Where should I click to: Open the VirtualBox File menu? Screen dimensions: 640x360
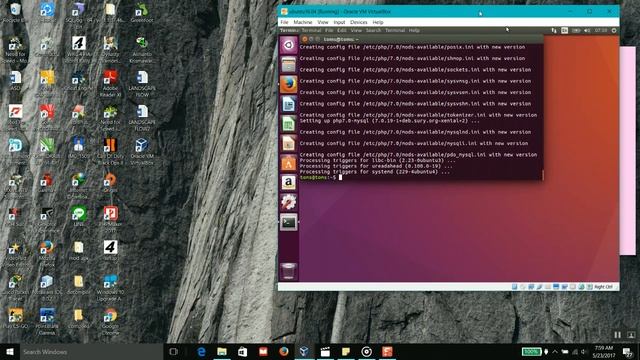tap(284, 22)
